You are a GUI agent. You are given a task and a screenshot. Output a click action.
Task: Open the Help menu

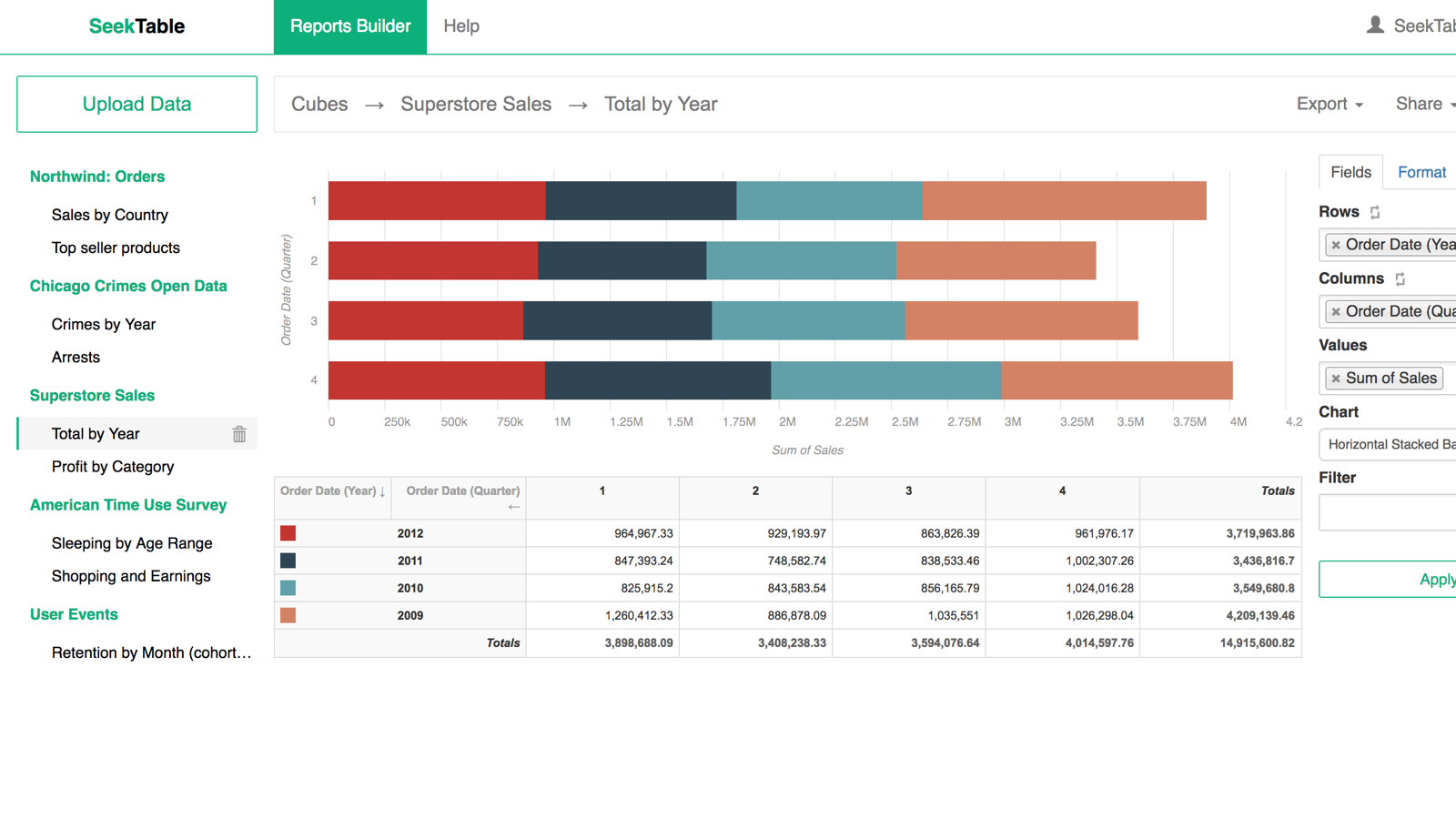tap(461, 26)
